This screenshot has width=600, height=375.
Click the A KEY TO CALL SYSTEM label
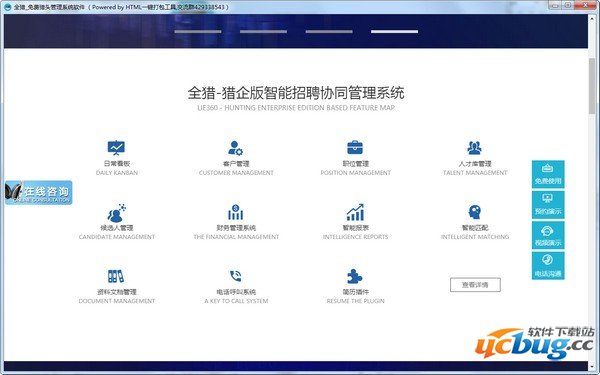236,301
